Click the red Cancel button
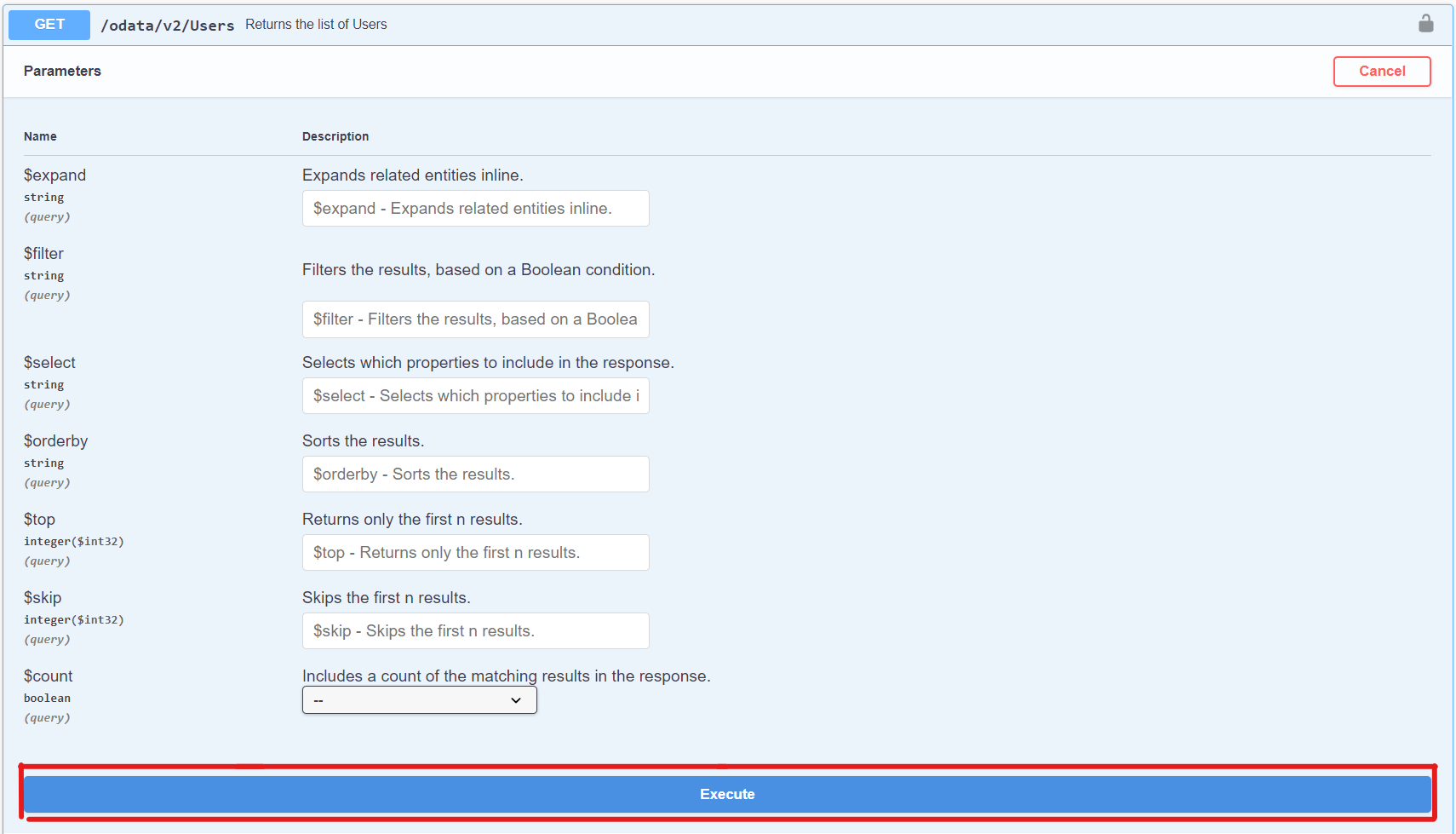The image size is (1456, 834). pyautogui.click(x=1381, y=72)
